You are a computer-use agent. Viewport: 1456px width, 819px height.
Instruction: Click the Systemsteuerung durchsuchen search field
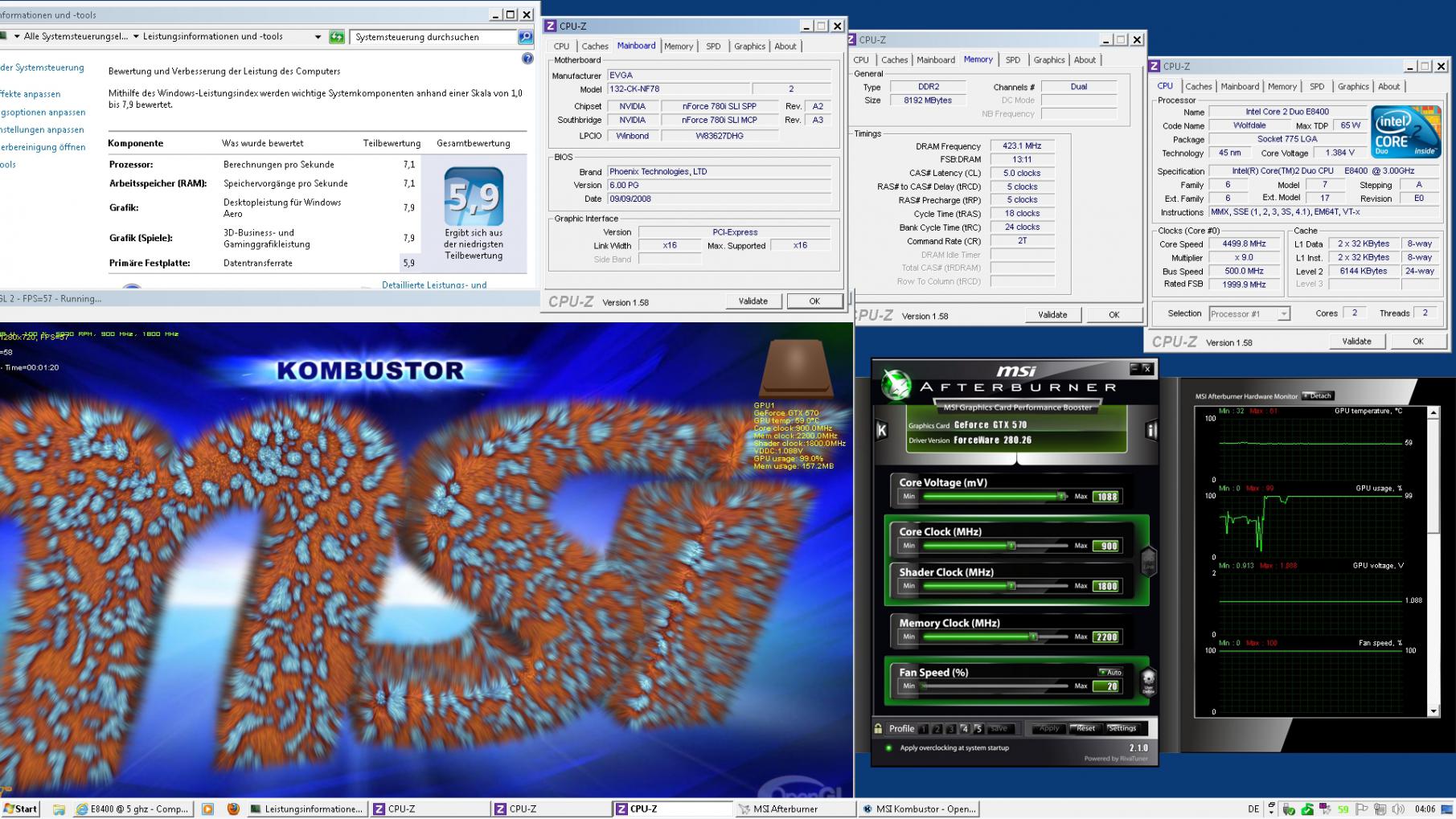click(434, 37)
